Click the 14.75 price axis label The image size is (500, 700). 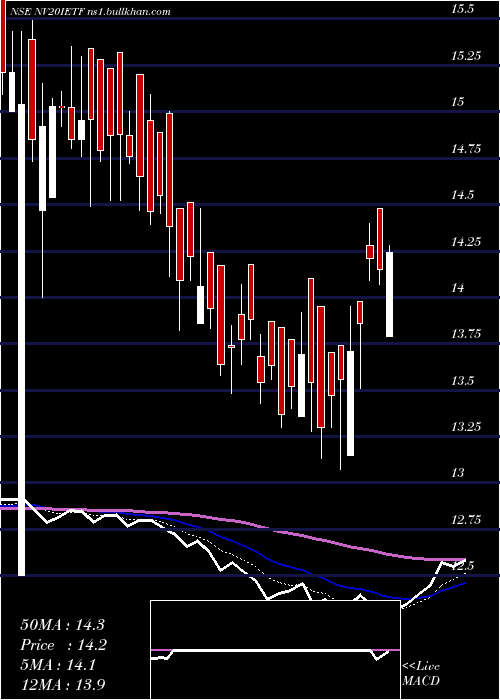(x=466, y=149)
